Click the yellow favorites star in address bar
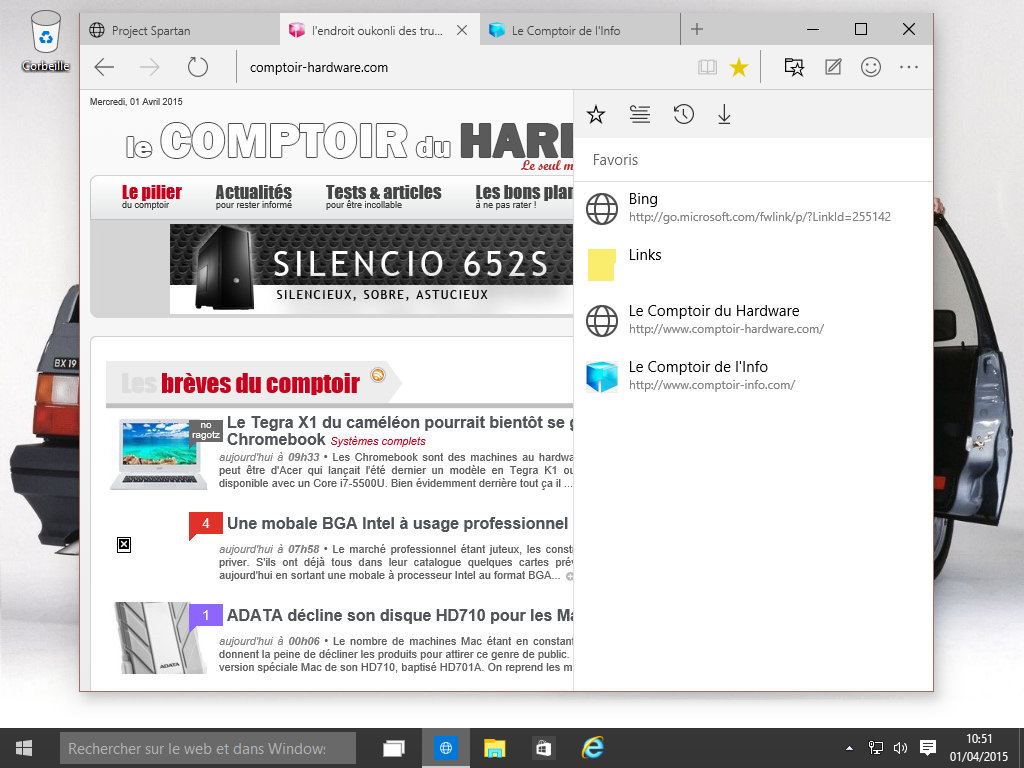1024x768 pixels. click(x=739, y=67)
